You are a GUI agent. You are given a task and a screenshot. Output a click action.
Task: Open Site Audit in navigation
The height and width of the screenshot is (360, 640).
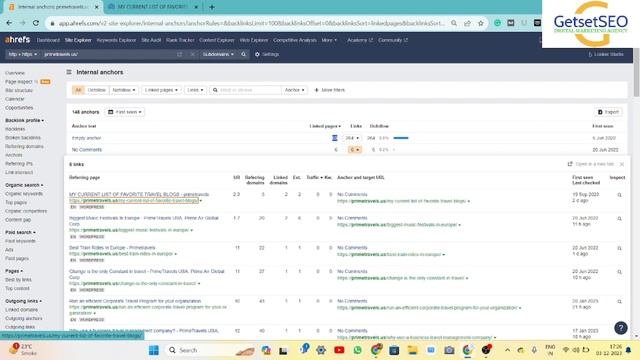click(x=151, y=40)
